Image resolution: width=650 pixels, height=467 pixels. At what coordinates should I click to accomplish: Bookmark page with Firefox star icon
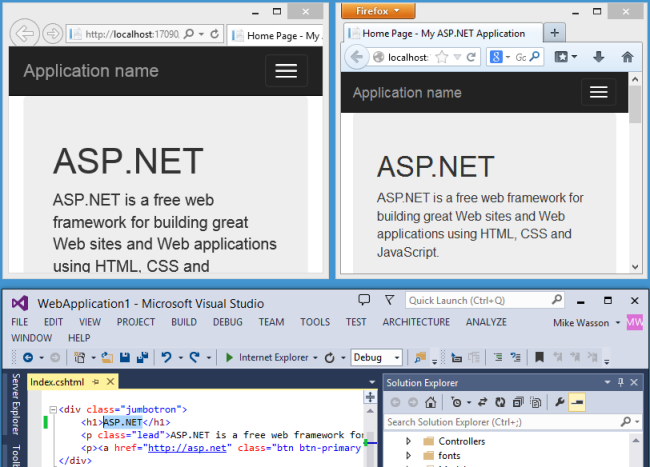[x=442, y=57]
